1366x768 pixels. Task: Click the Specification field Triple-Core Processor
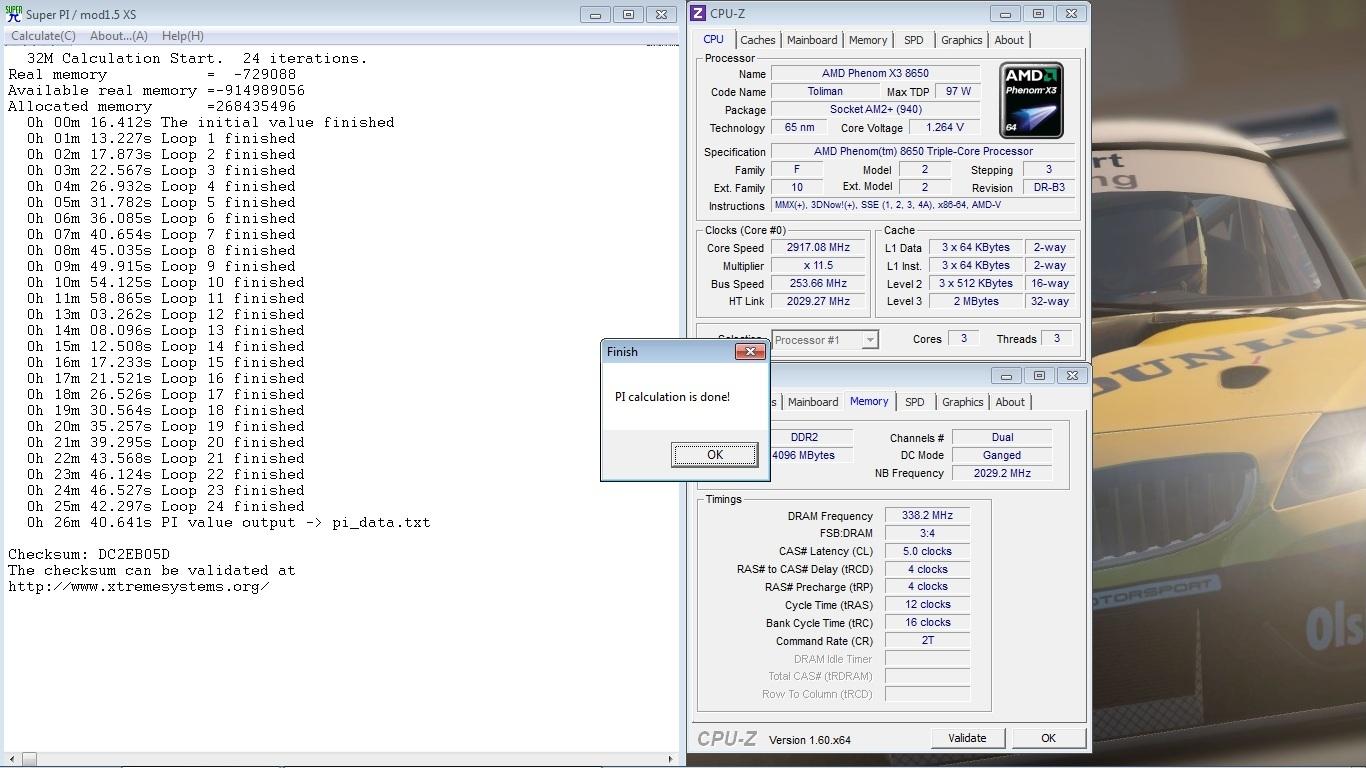[923, 152]
